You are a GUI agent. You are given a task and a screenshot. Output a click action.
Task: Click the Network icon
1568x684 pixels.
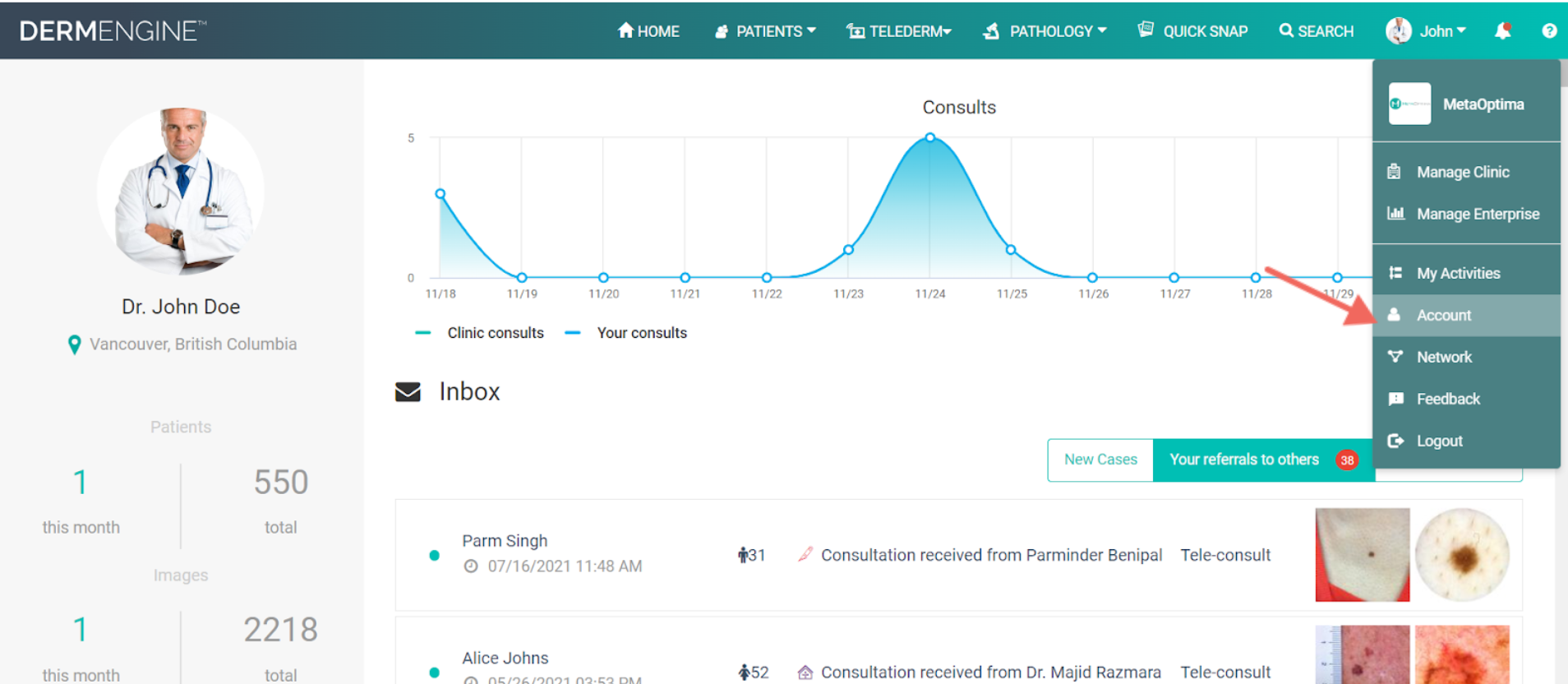tap(1395, 357)
